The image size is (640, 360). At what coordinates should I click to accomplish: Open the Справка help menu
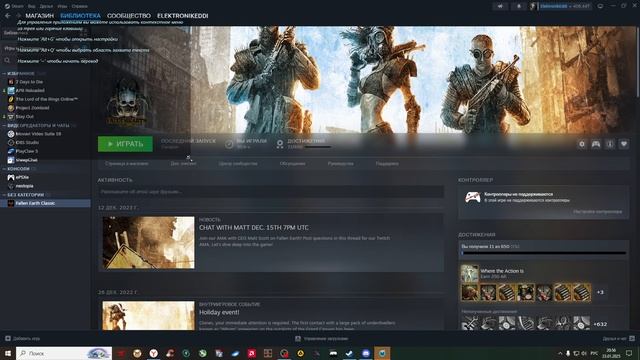tap(79, 6)
